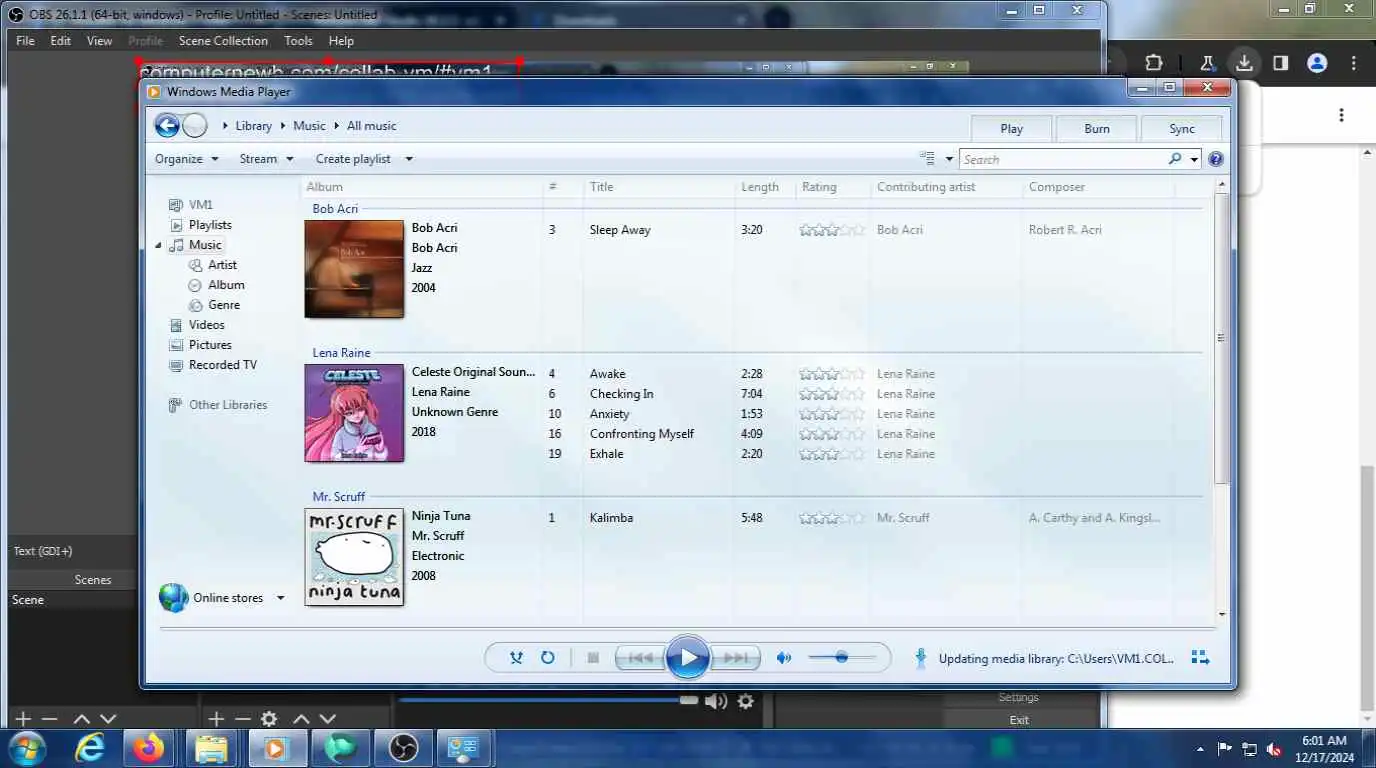
Task: Open the Chrome profile avatar
Action: (1317, 63)
